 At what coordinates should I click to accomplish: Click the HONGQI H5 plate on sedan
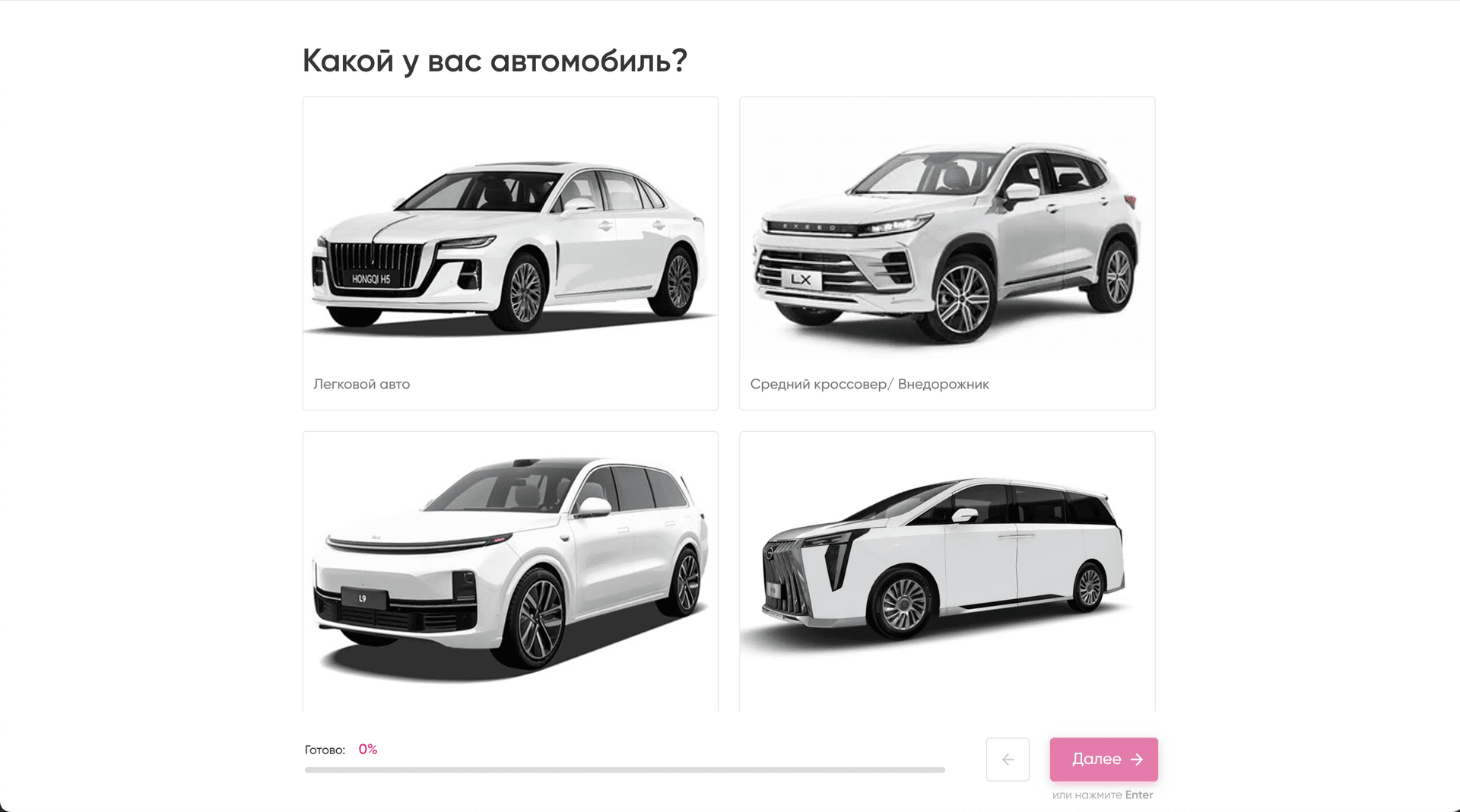click(371, 279)
